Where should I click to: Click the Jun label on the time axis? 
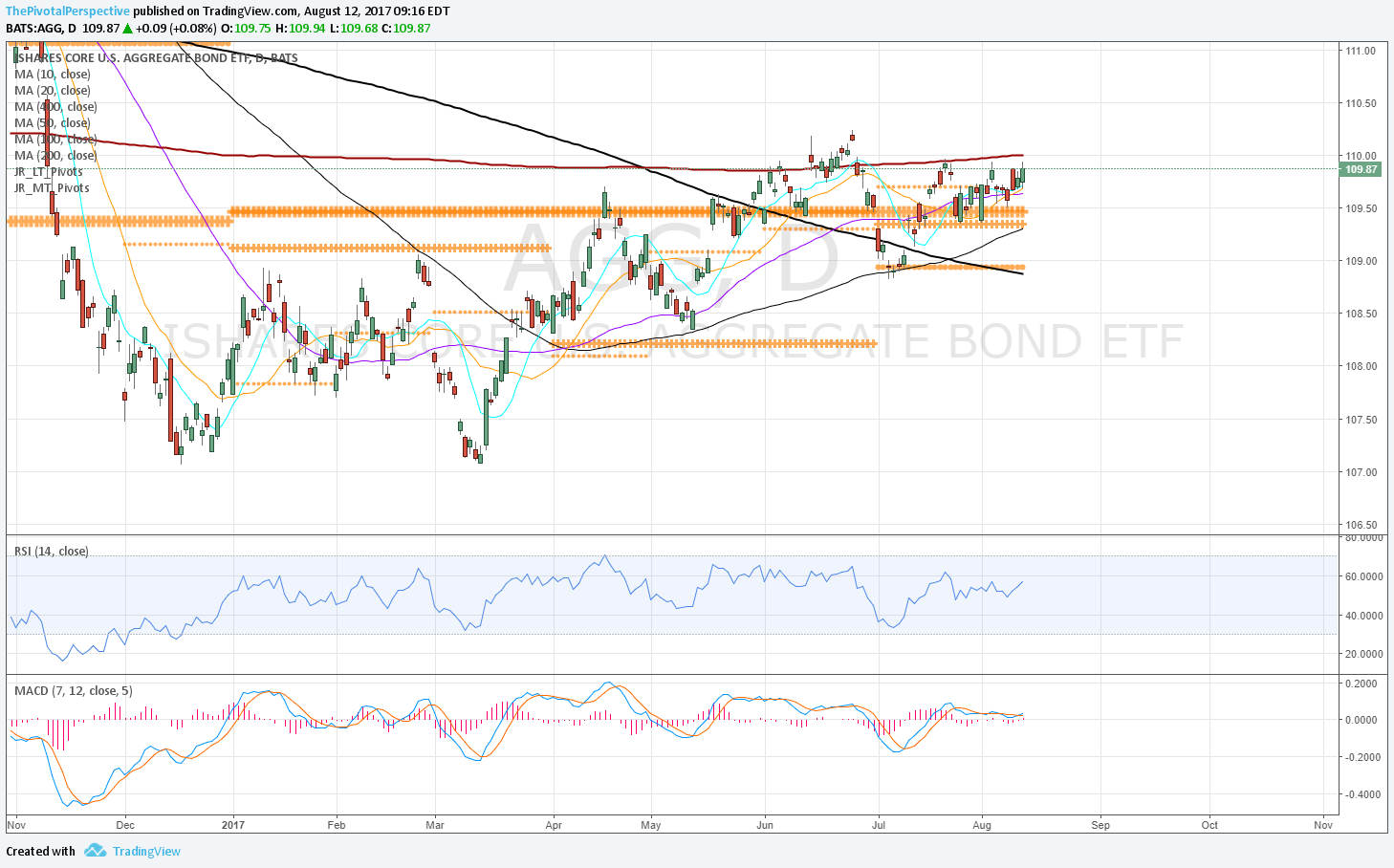765,825
